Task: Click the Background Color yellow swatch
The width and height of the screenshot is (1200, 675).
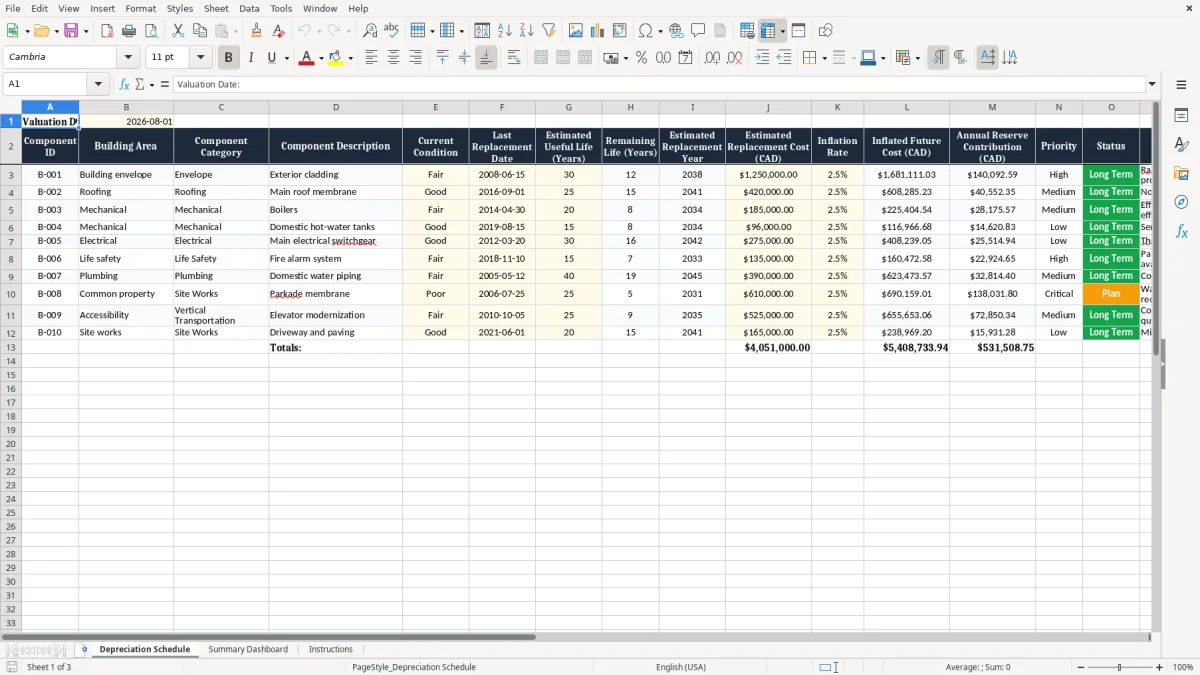Action: pos(337,58)
